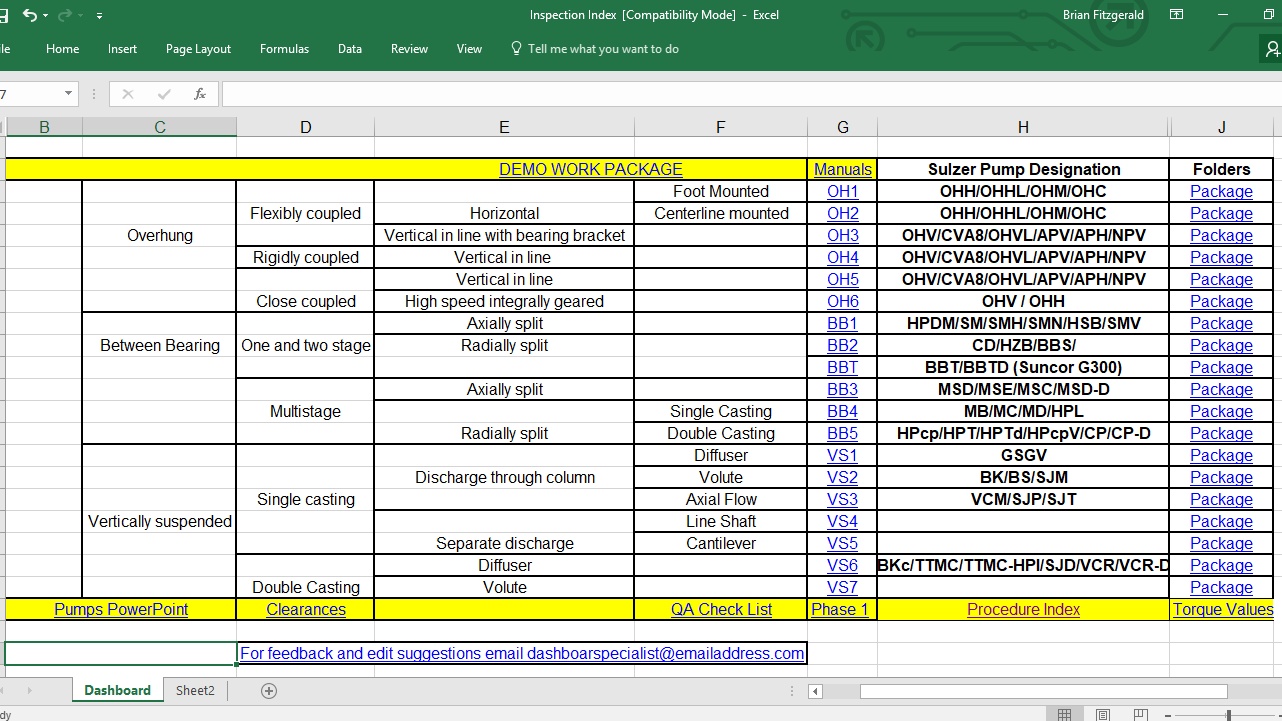This screenshot has height=721, width=1282.
Task: Click into the formula bar input
Action: (750, 94)
